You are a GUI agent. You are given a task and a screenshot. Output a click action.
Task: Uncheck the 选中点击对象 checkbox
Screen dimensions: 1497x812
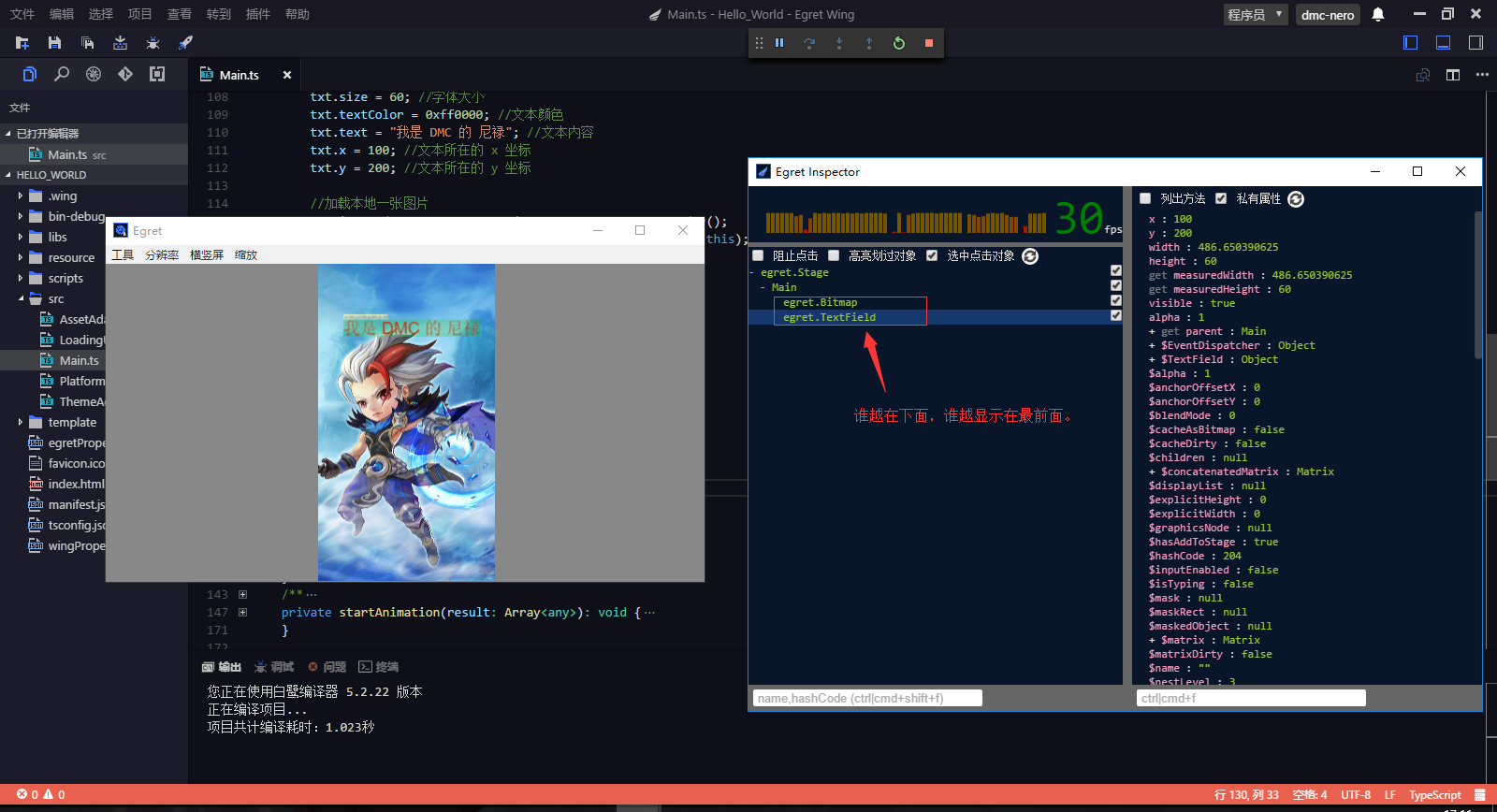coord(932,255)
